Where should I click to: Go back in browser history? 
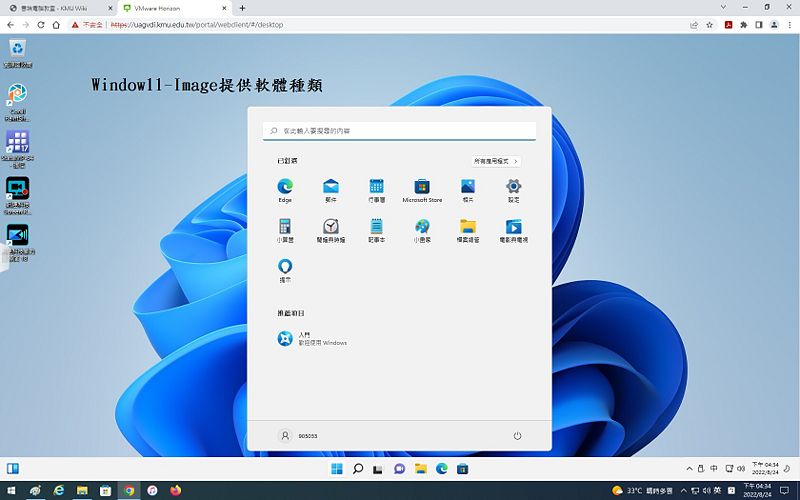point(10,24)
